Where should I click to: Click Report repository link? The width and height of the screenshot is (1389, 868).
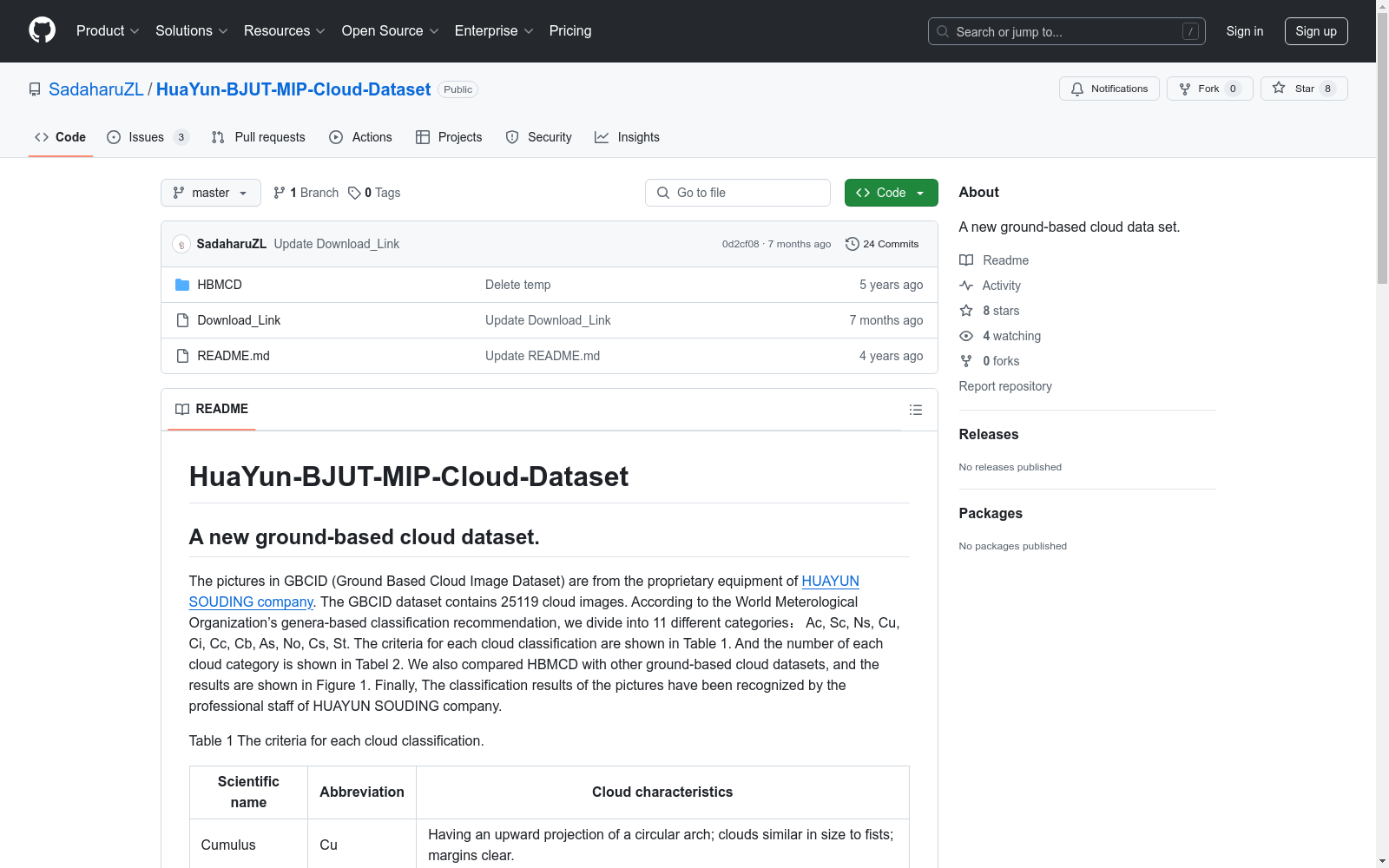[x=1005, y=386]
